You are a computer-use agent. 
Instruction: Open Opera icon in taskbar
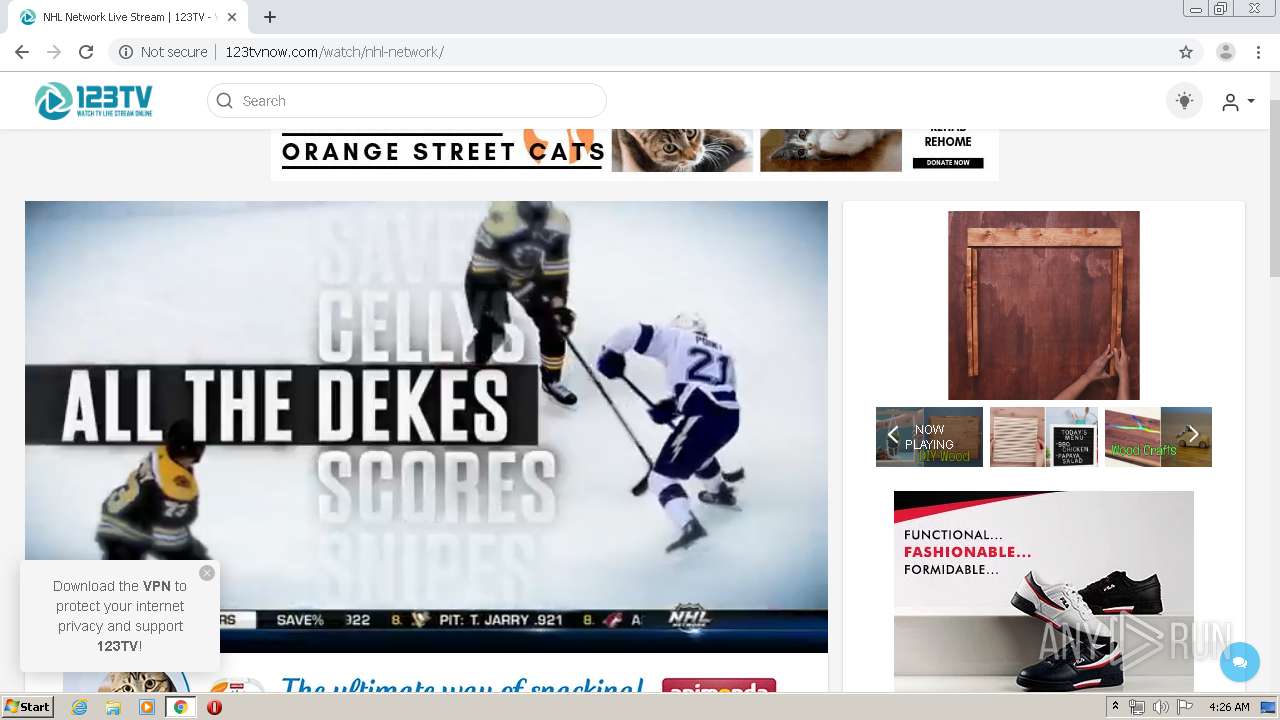tap(214, 707)
